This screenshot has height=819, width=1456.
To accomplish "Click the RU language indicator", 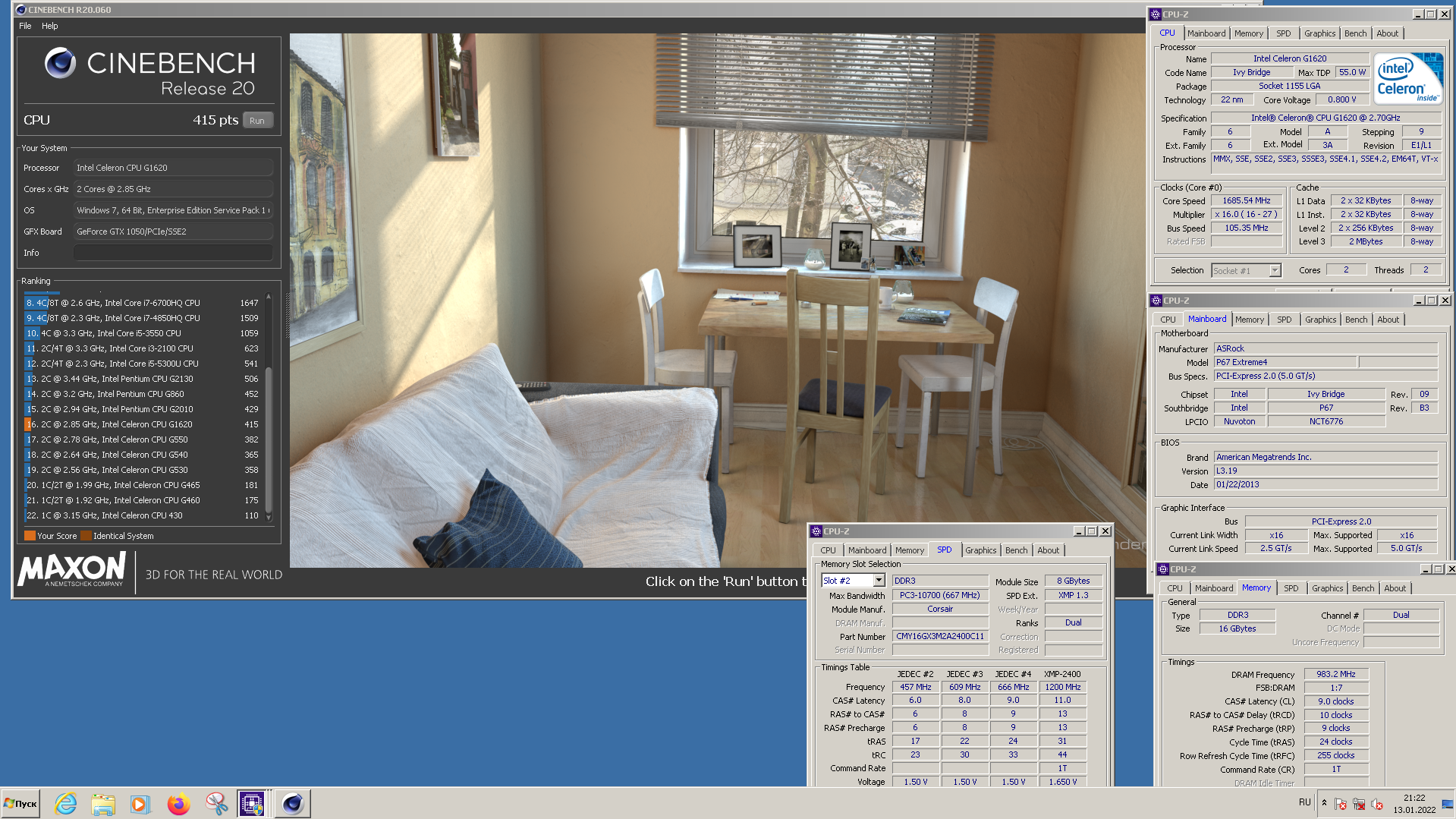I will point(1305,802).
